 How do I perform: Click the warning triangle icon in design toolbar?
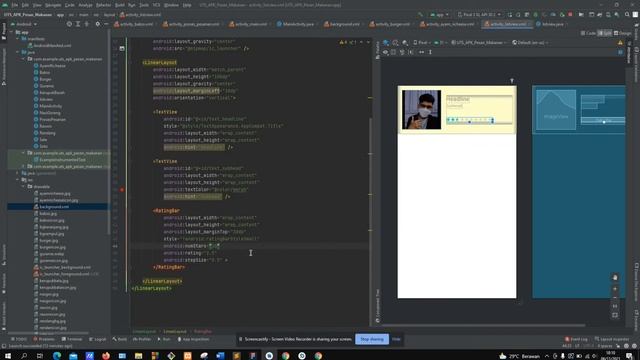coord(620,42)
